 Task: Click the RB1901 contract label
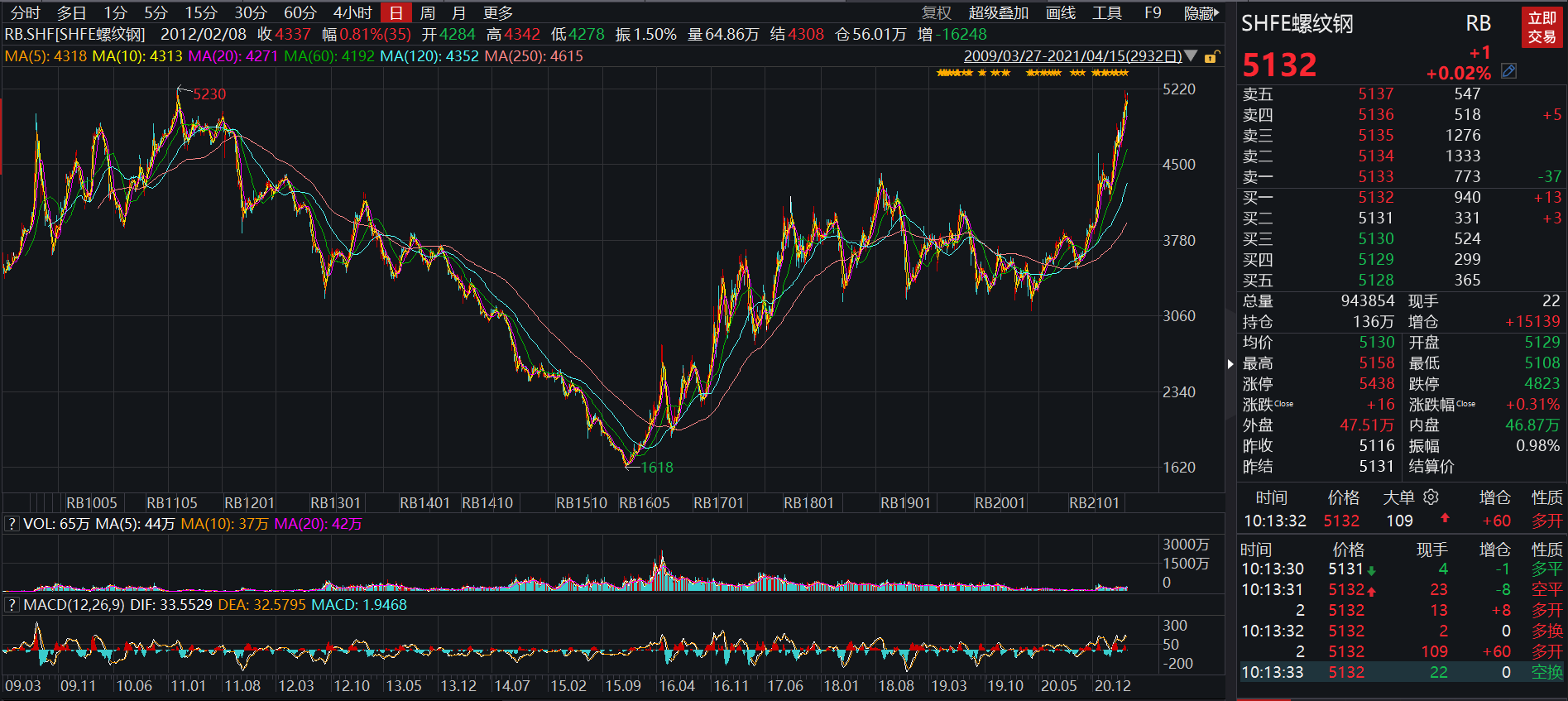(905, 502)
